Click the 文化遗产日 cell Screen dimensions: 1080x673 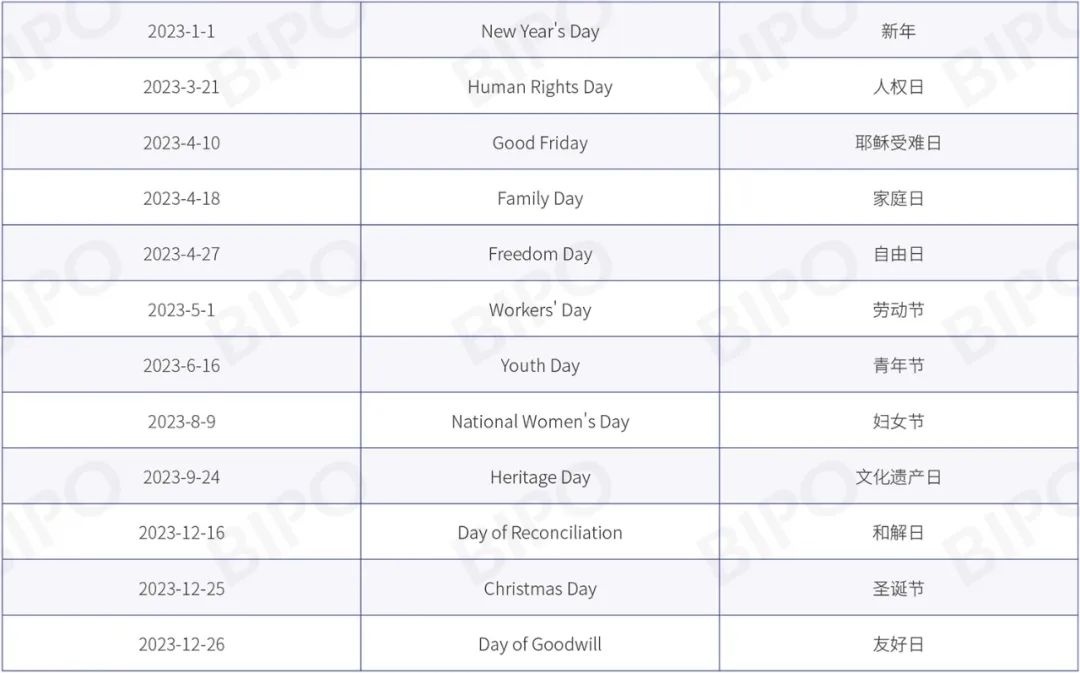pyautogui.click(x=899, y=477)
